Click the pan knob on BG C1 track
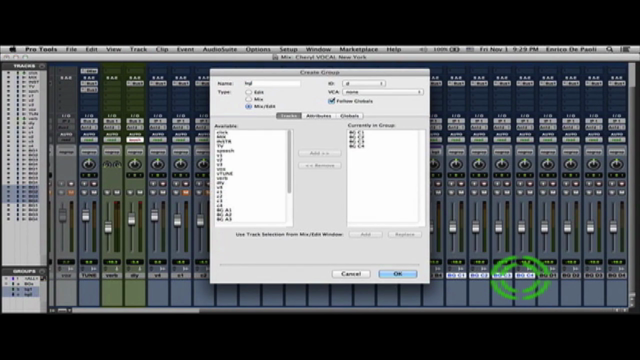Image resolution: width=640 pixels, height=360 pixels. coord(456,164)
